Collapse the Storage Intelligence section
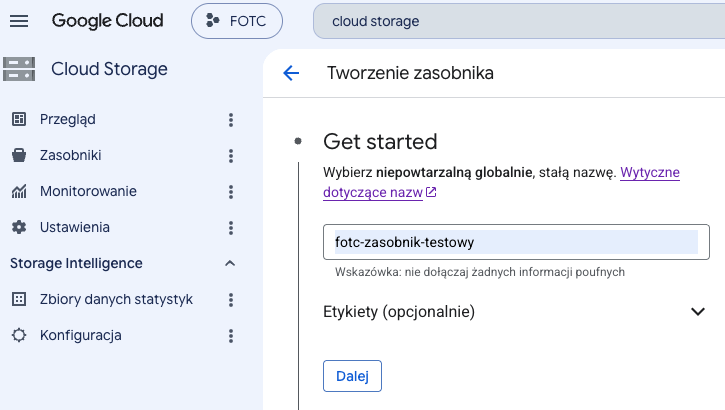Image resolution: width=725 pixels, height=410 pixels. point(230,263)
